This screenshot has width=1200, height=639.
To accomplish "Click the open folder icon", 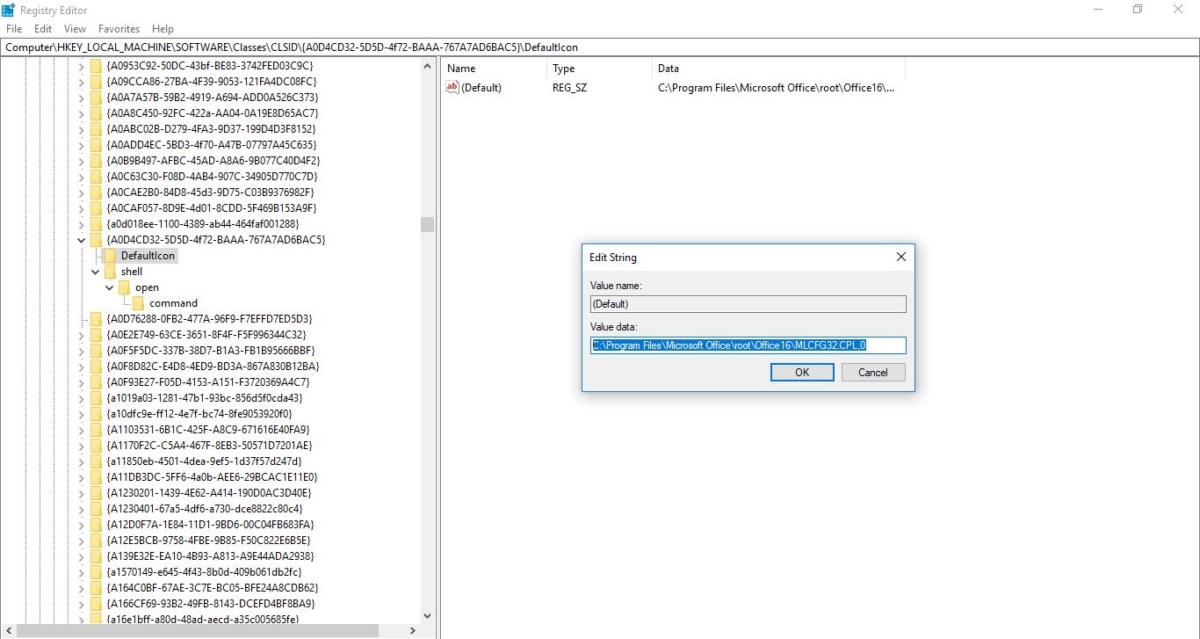I will pos(122,287).
